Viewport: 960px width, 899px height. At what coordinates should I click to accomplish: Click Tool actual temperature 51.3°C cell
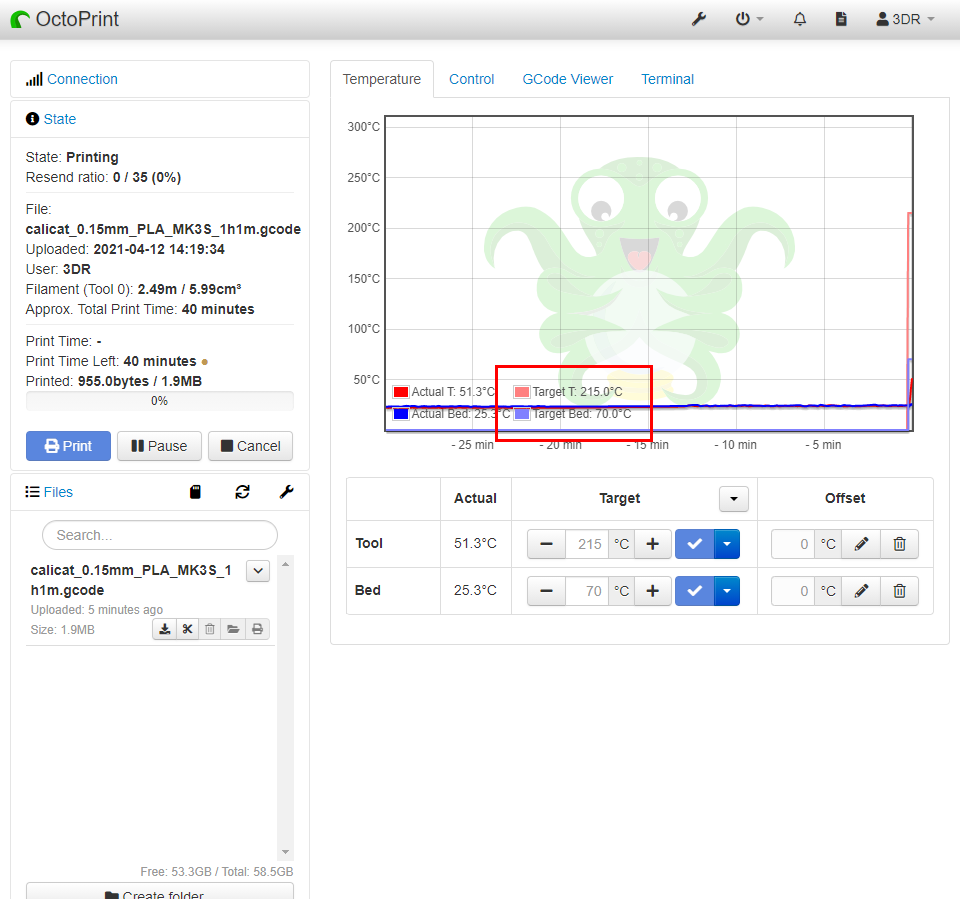[475, 543]
